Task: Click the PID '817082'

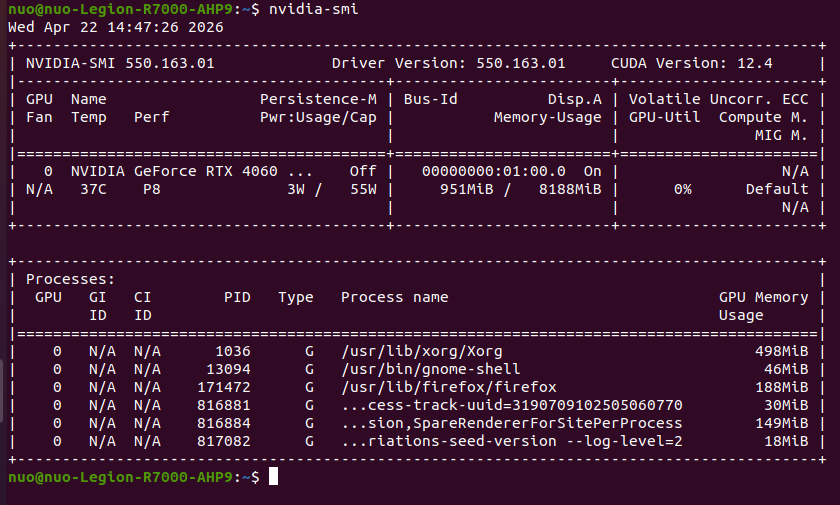Action: tap(223, 441)
